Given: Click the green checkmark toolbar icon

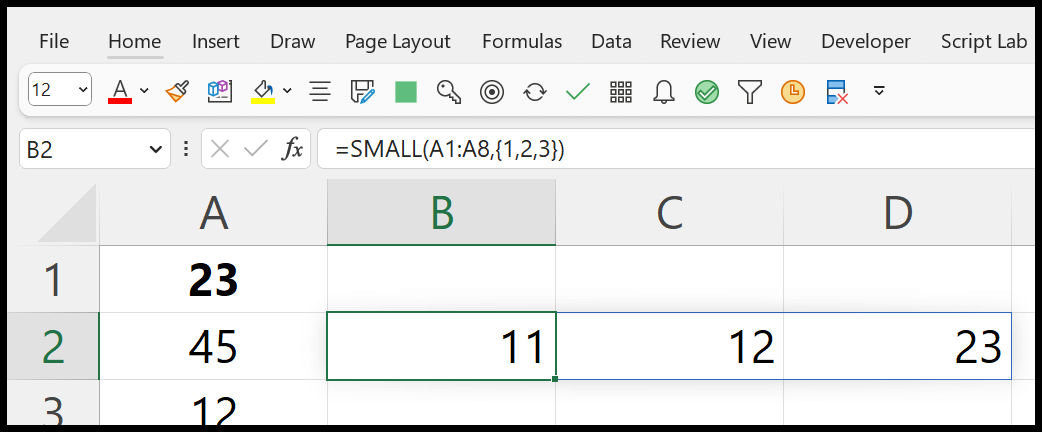Looking at the screenshot, I should (x=577, y=91).
